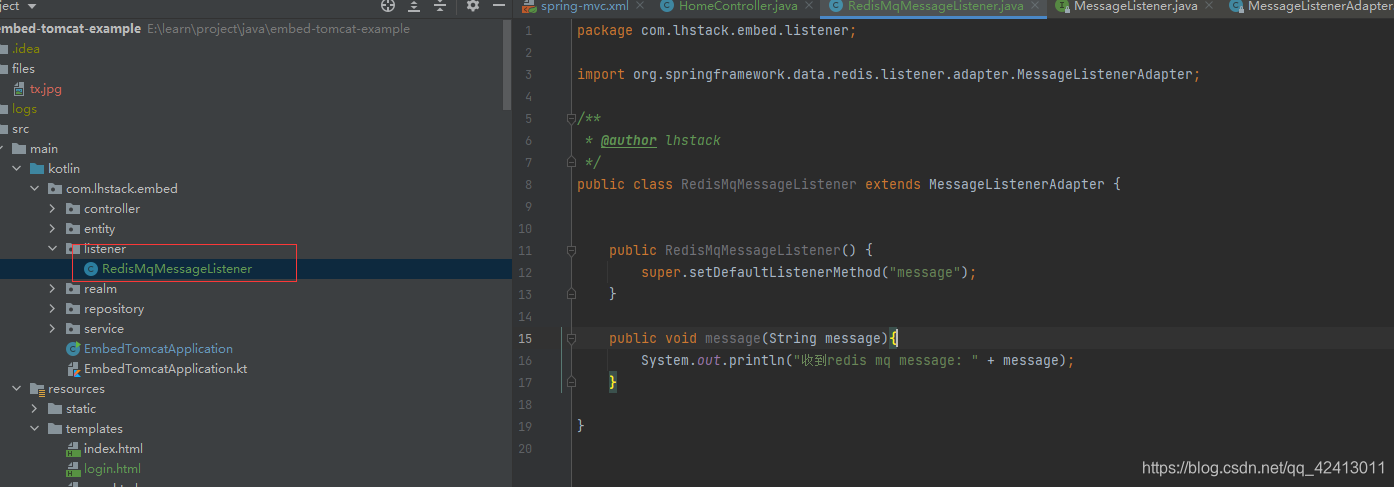1394x487 pixels.
Task: Select the src folder
Action: 20,129
